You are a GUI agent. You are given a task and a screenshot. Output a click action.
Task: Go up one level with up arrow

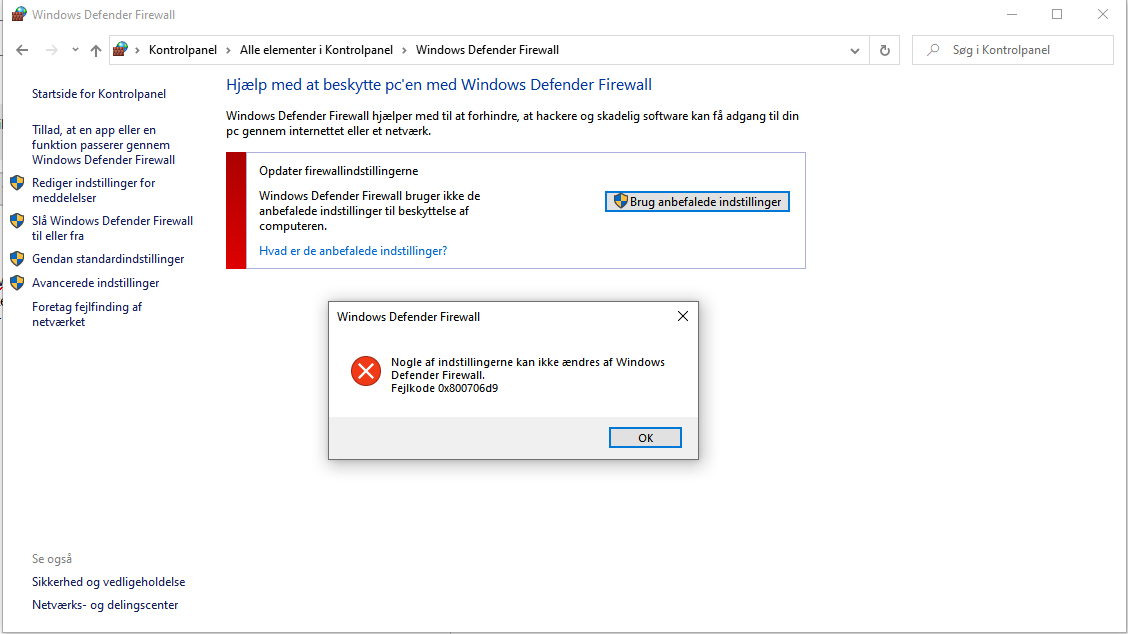(96, 50)
